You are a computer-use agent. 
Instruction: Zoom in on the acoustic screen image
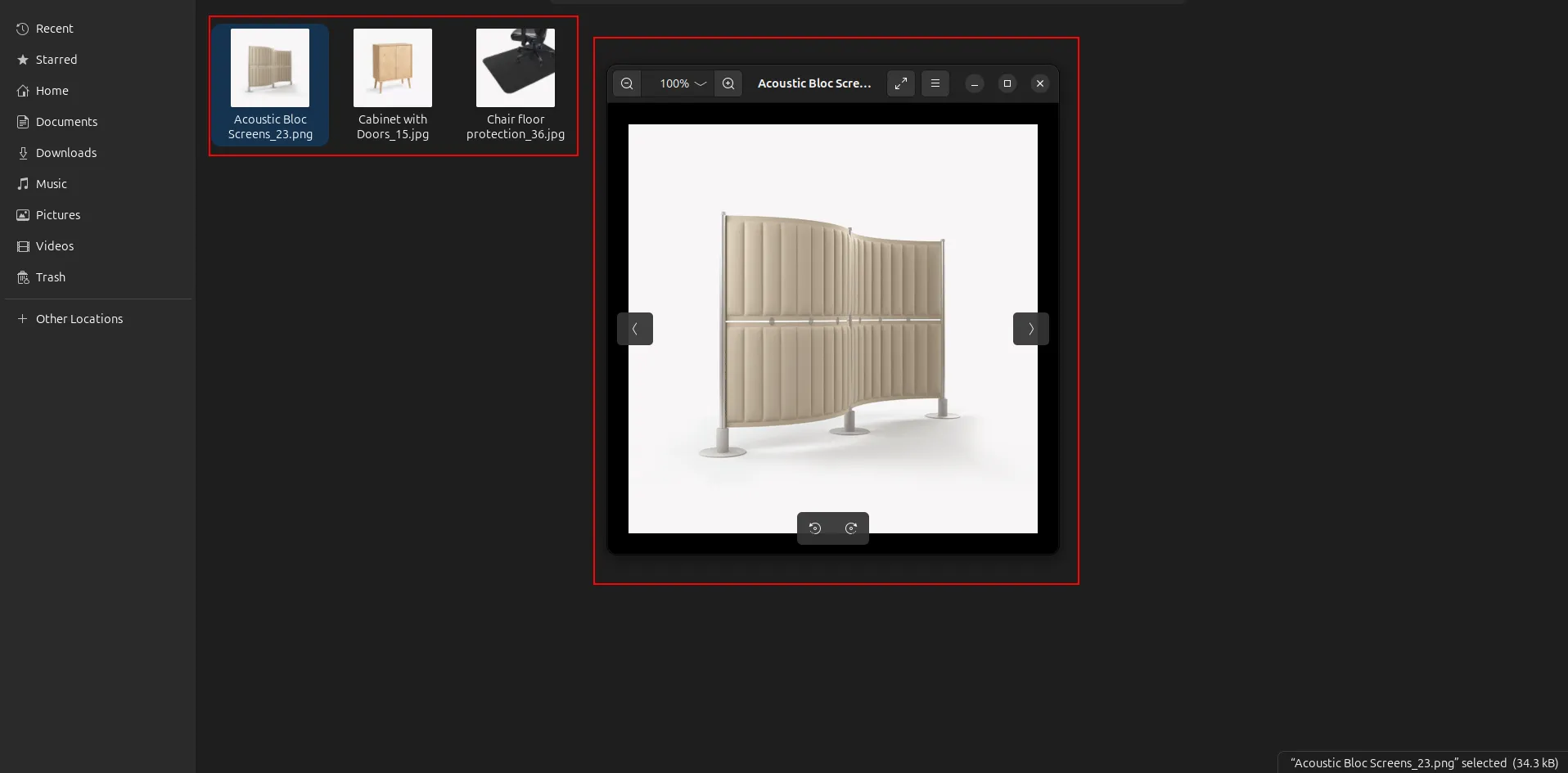click(728, 83)
